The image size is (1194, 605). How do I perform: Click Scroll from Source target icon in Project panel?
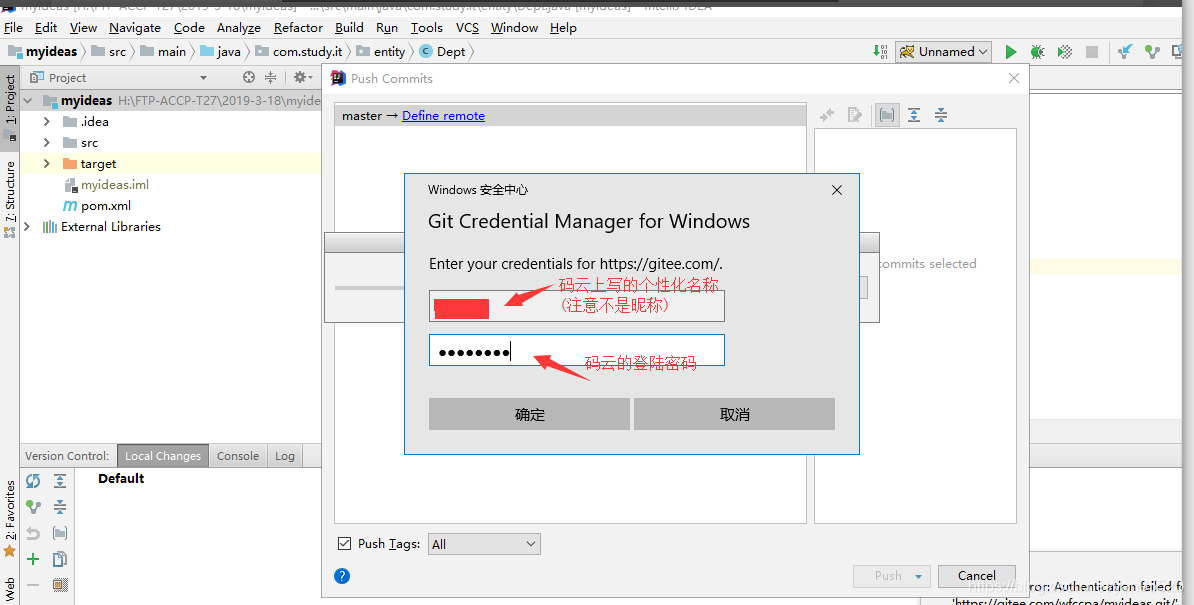click(249, 78)
